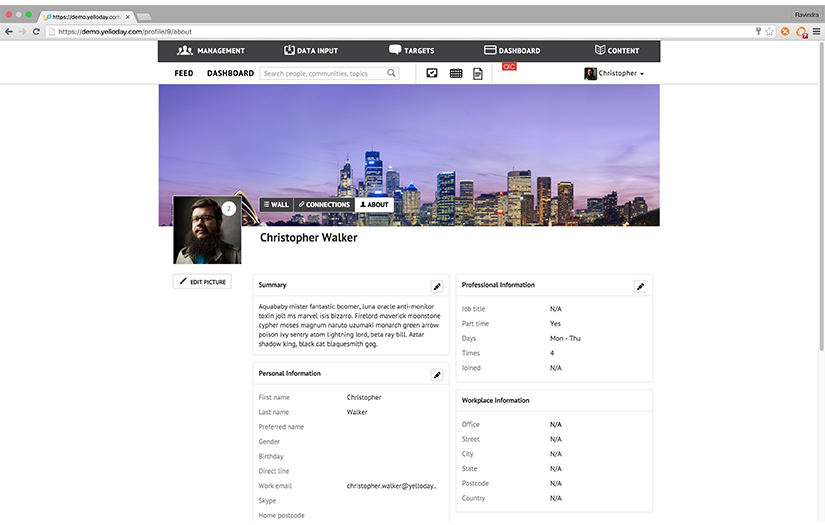Click the small avatar next to Christopher
Screen dimensions: 825x525
click(590, 74)
